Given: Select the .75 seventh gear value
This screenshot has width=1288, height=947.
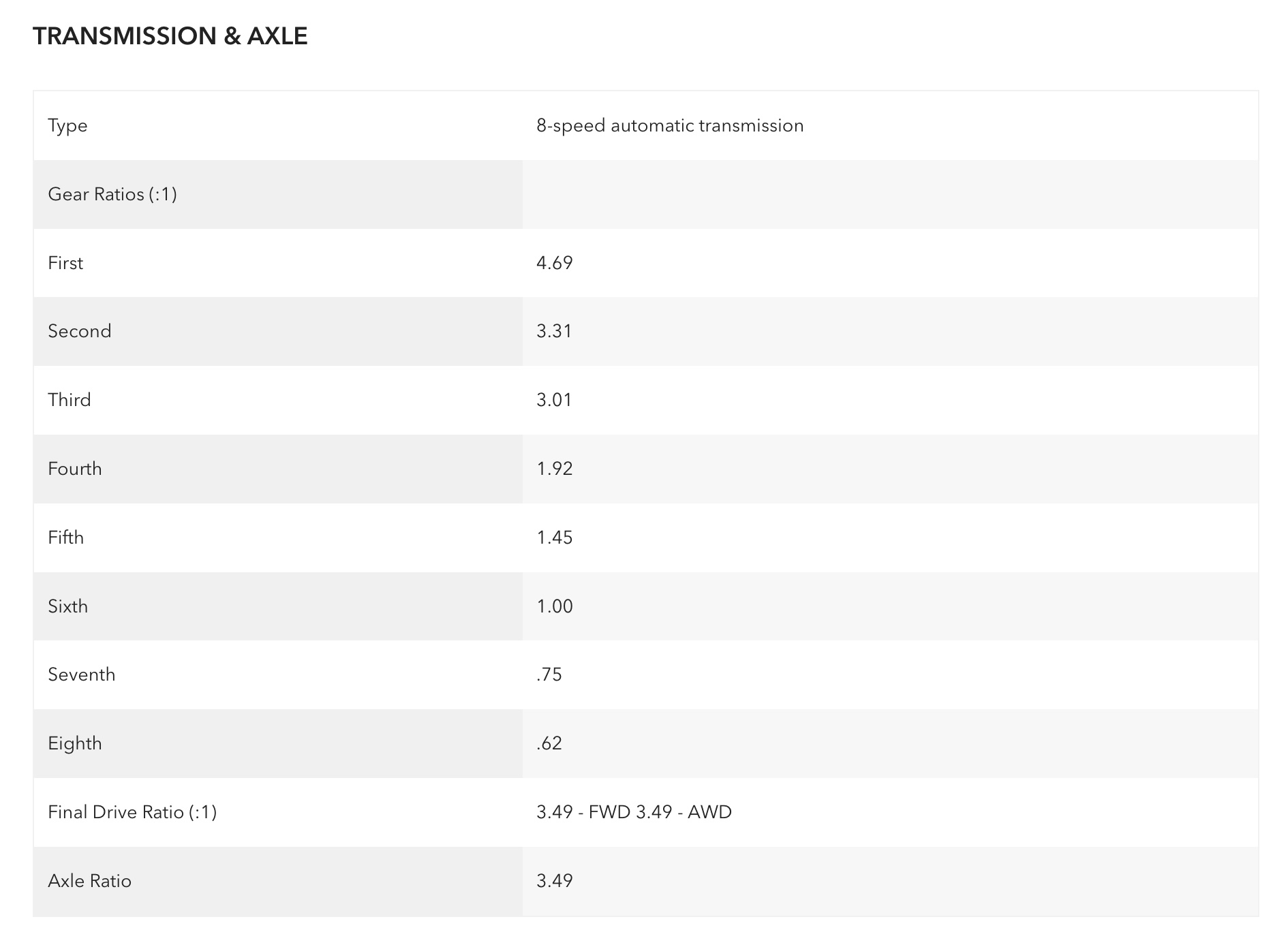Looking at the screenshot, I should point(549,674).
